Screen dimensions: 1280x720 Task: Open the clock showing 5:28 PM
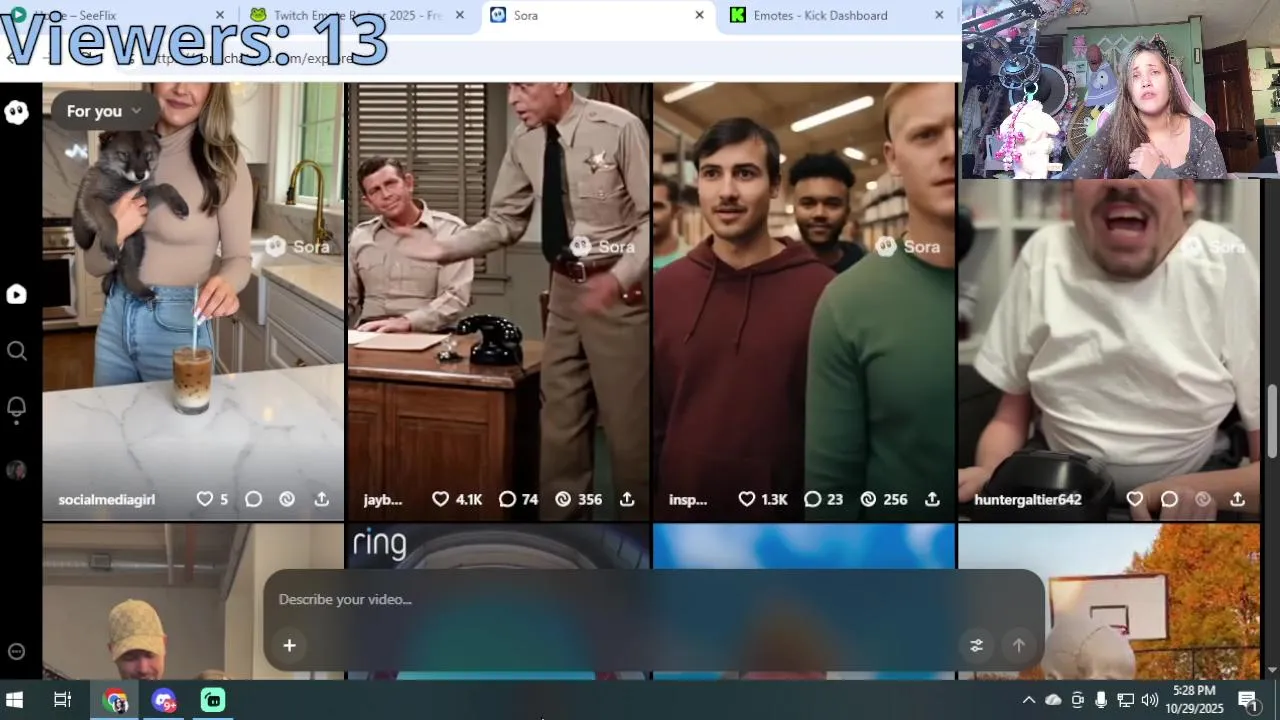[x=1194, y=700]
